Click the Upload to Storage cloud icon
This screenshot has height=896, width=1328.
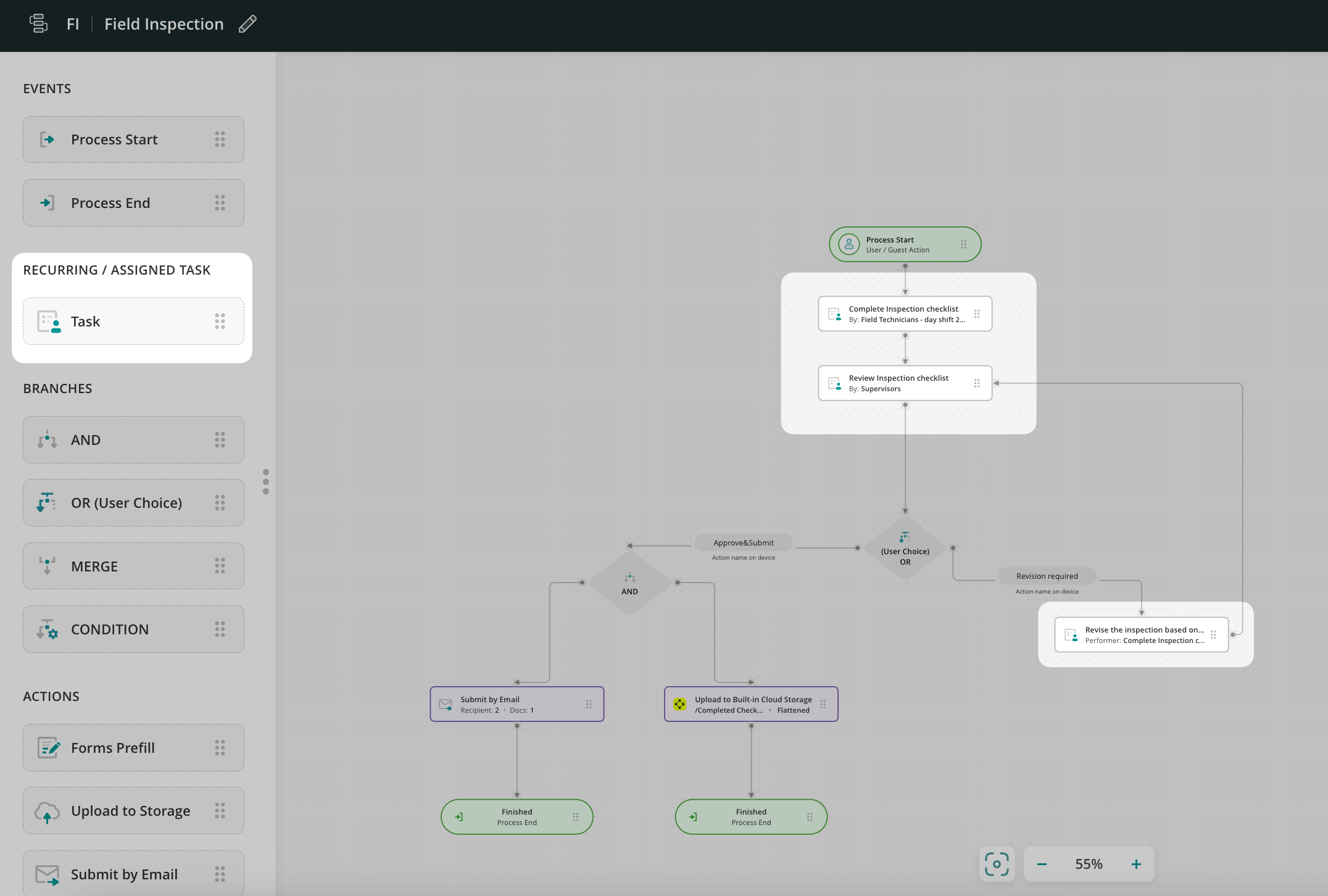pos(48,812)
